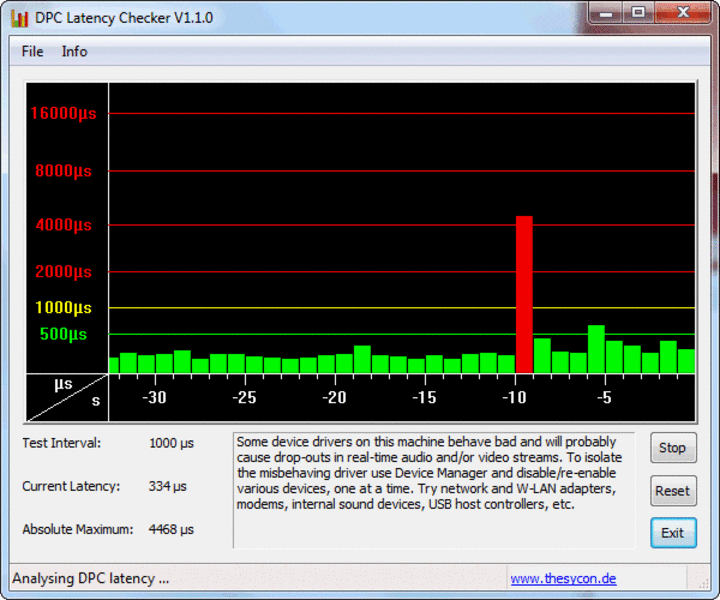Click the 8000µs axis label
This screenshot has height=600, width=720.
tap(63, 171)
